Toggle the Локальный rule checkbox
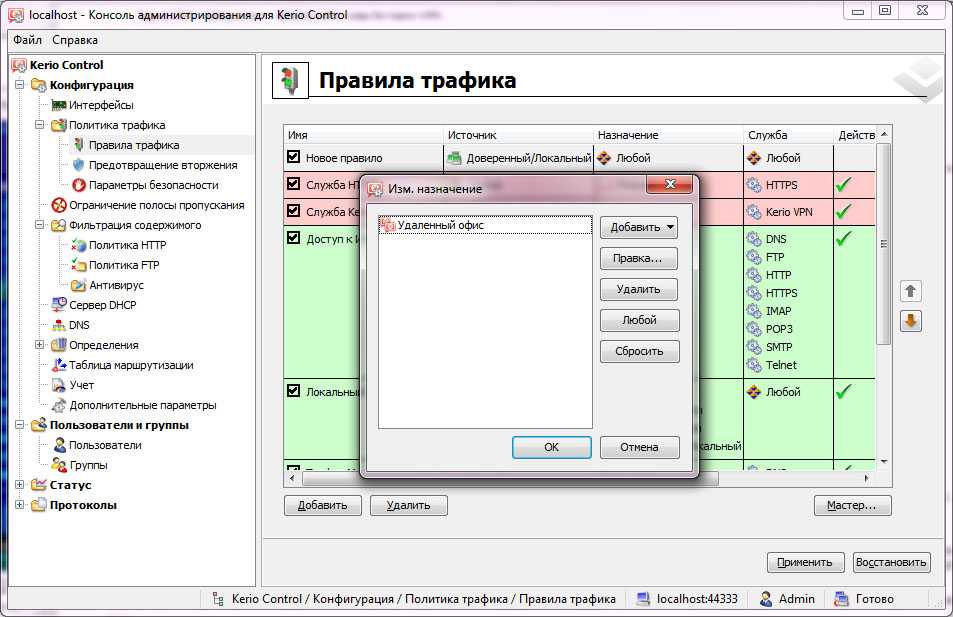This screenshot has width=953, height=617. pyautogui.click(x=294, y=391)
